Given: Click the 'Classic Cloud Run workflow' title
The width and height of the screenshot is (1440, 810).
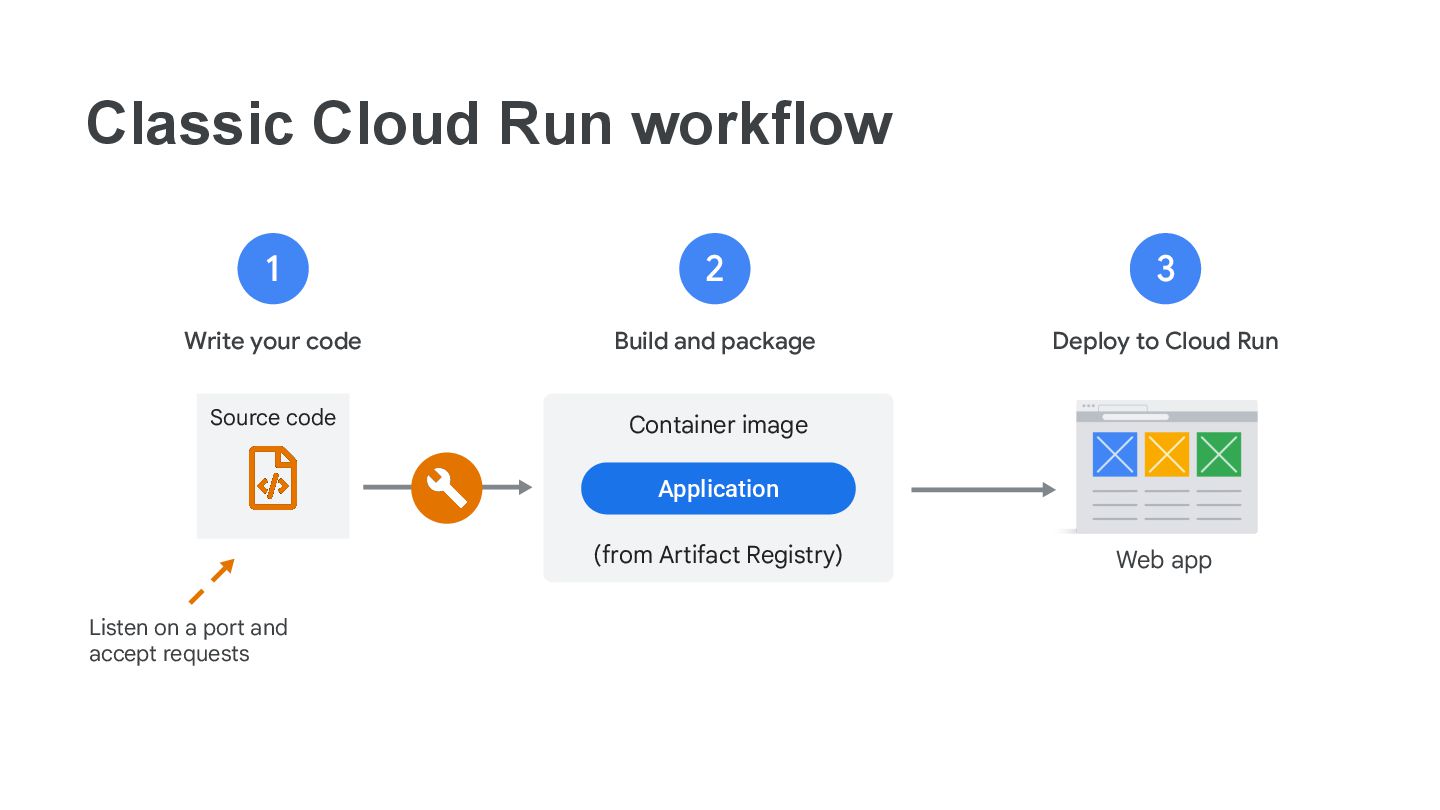Looking at the screenshot, I should click(x=489, y=124).
